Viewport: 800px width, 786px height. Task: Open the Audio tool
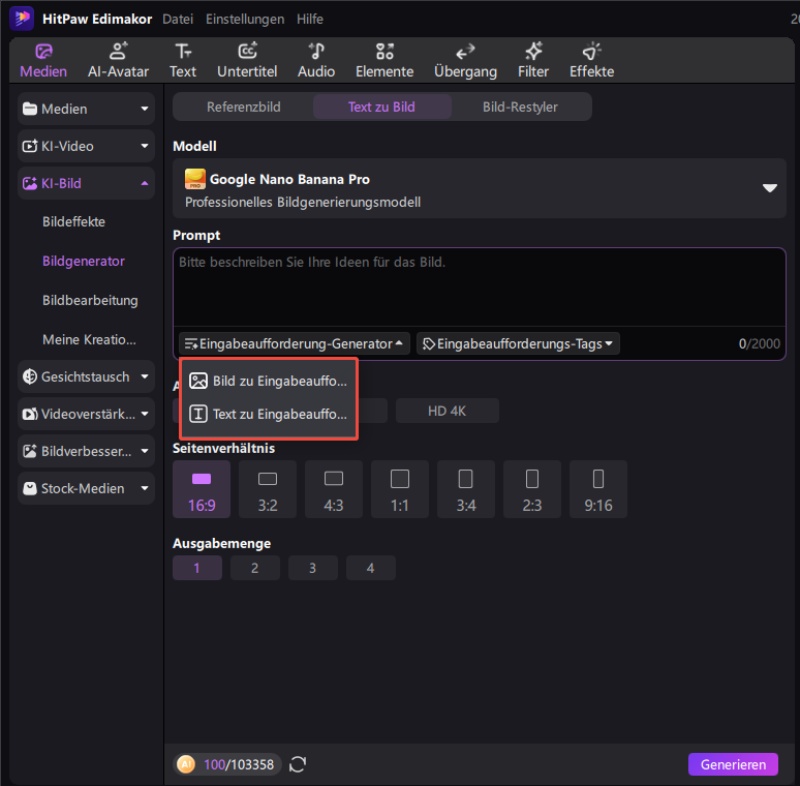[x=316, y=61]
